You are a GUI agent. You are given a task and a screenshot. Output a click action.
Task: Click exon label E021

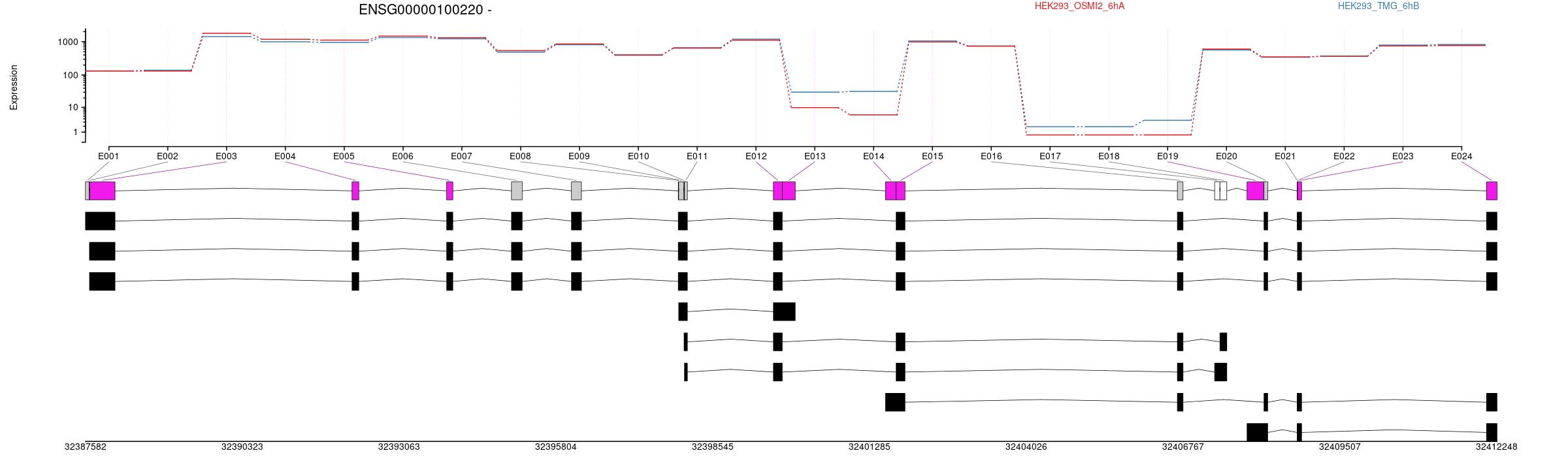click(x=1285, y=156)
